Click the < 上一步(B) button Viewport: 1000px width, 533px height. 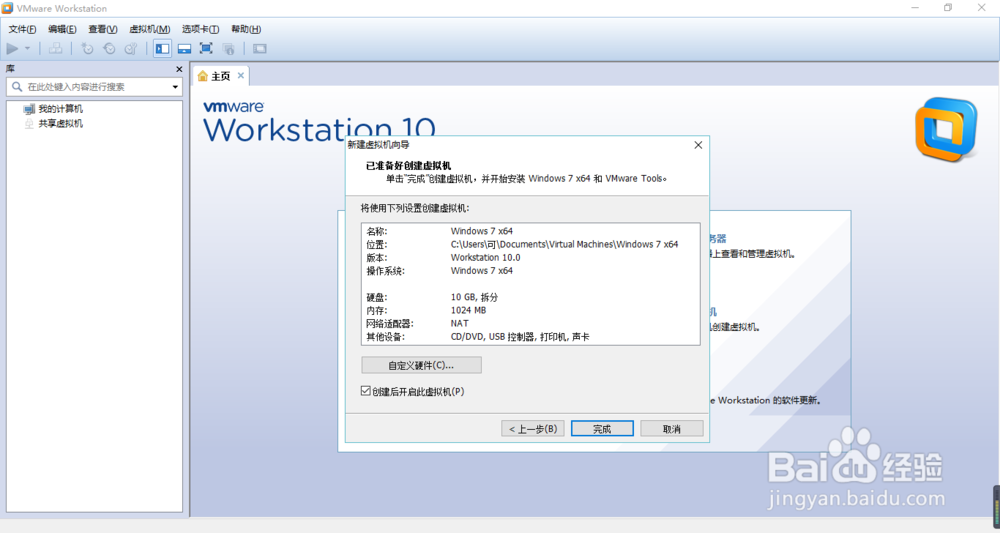coord(533,428)
